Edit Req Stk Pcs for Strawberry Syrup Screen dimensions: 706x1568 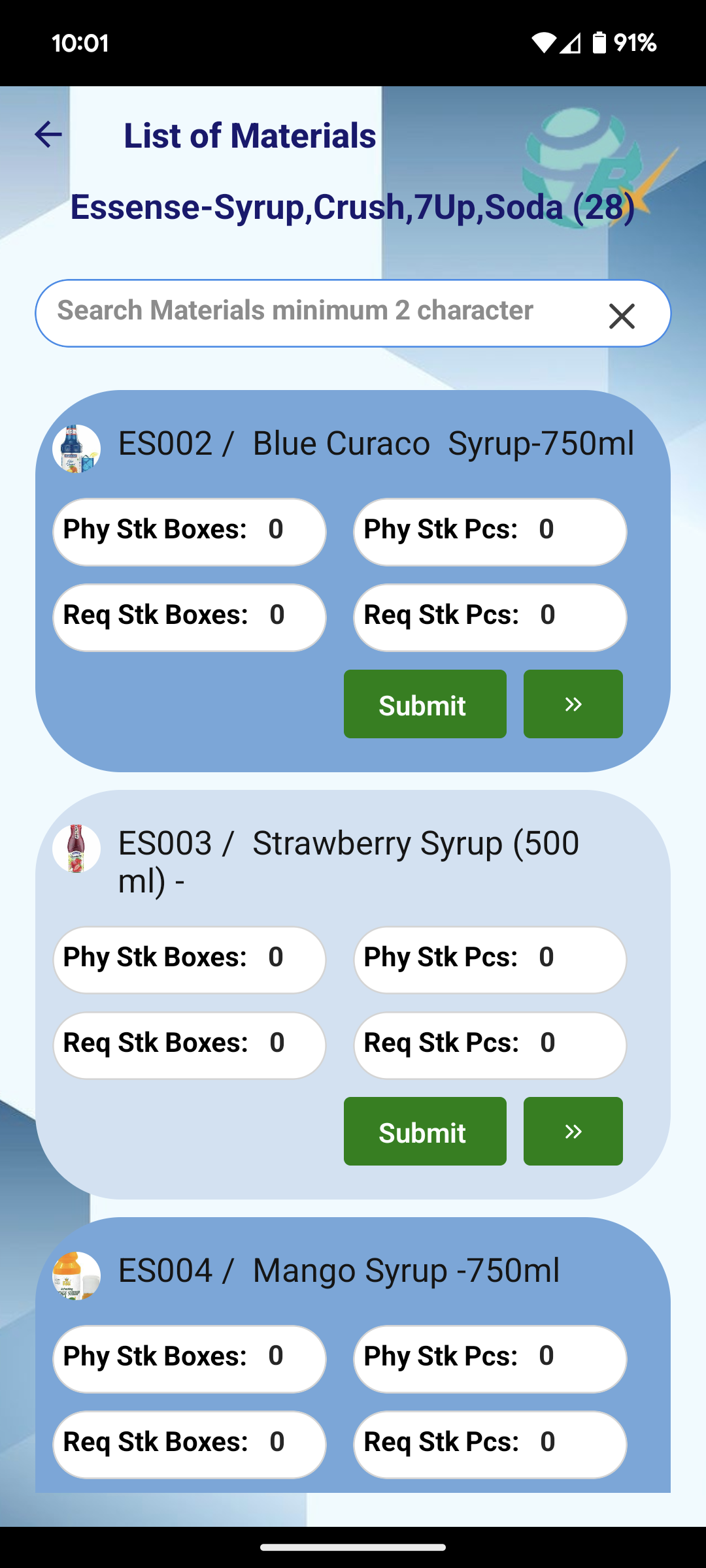(x=490, y=1045)
